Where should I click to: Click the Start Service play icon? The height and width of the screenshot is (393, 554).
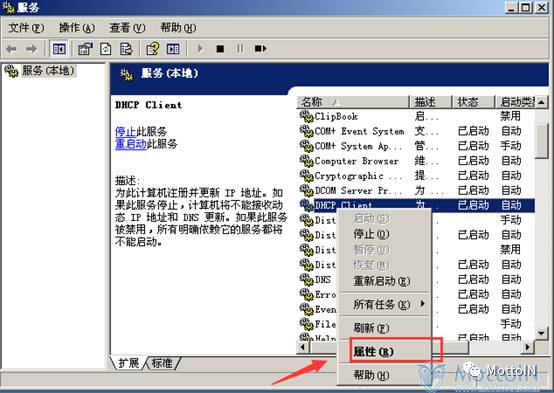point(200,49)
